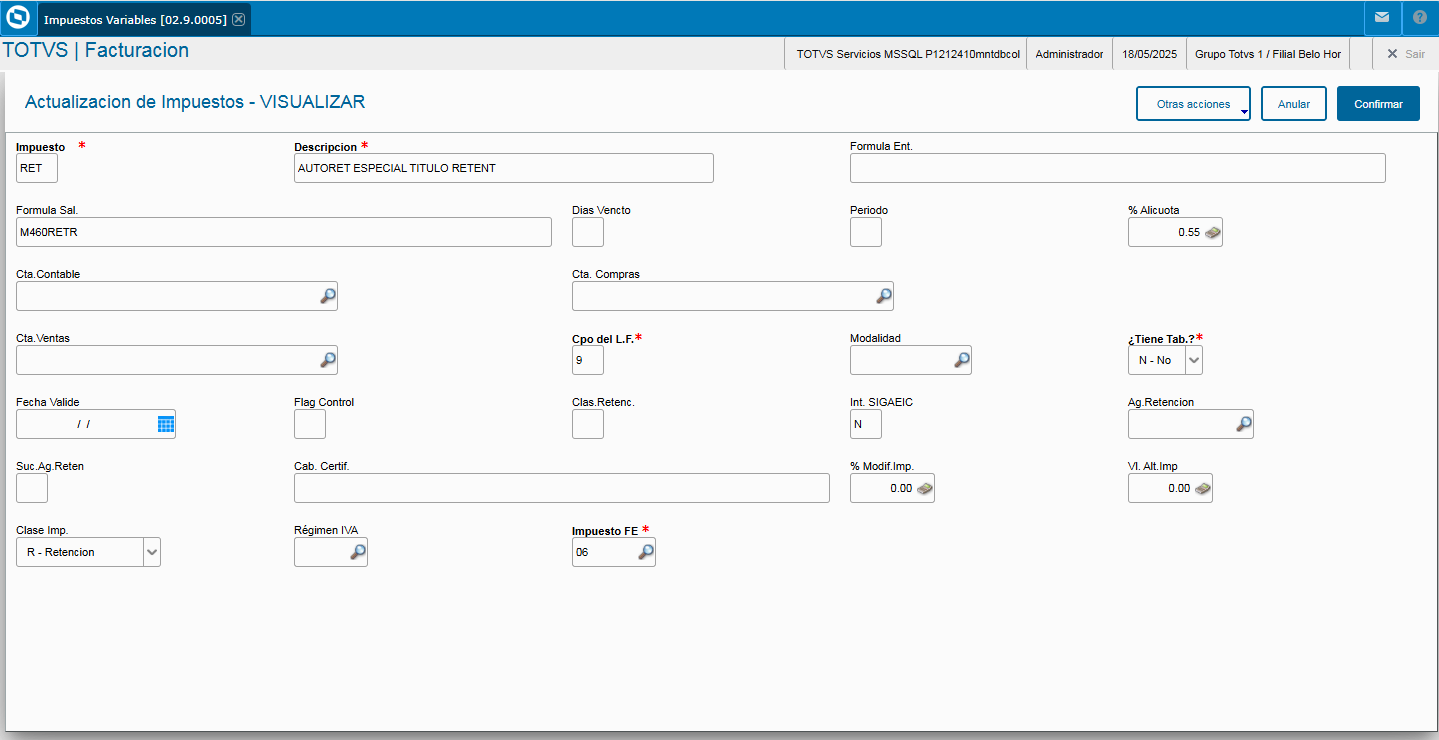
Task: Open the Otras acciones dropdown button
Action: [1193, 104]
